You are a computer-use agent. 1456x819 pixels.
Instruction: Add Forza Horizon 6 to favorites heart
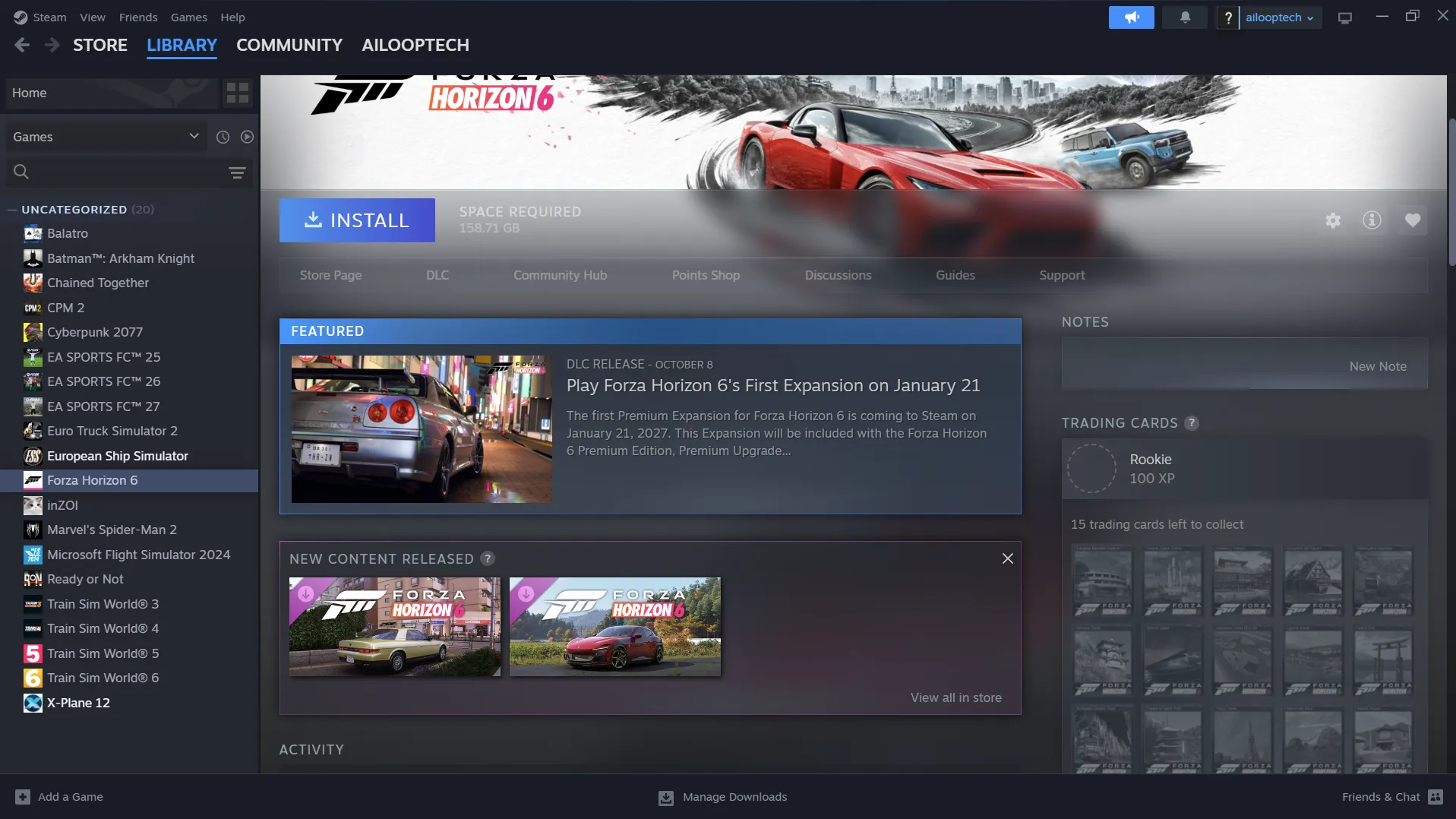(1412, 220)
